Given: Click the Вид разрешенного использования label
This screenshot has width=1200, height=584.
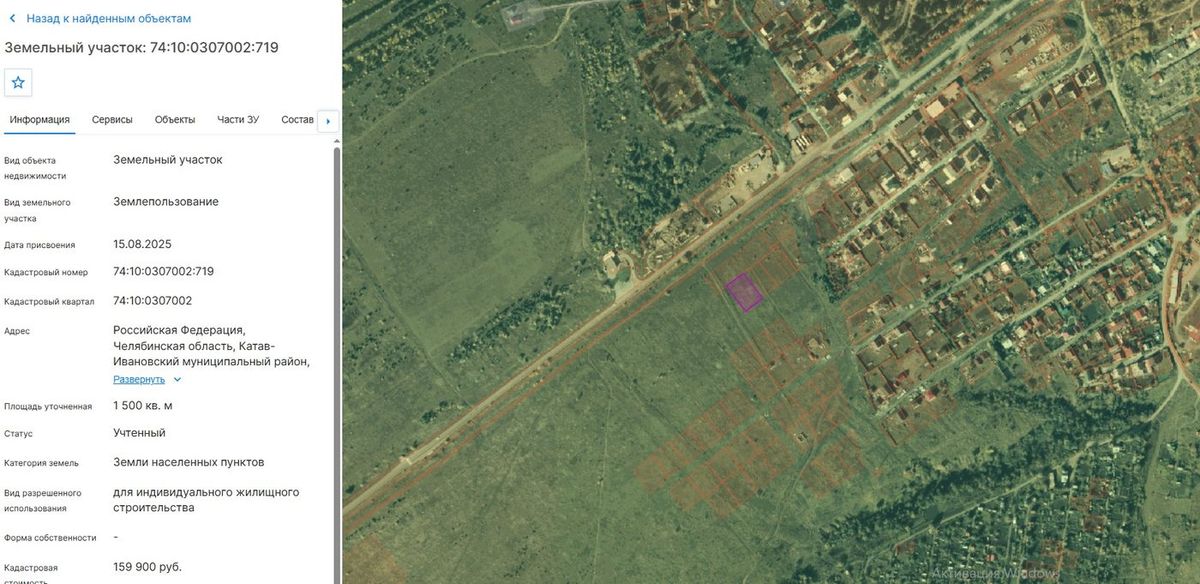Looking at the screenshot, I should (43, 501).
